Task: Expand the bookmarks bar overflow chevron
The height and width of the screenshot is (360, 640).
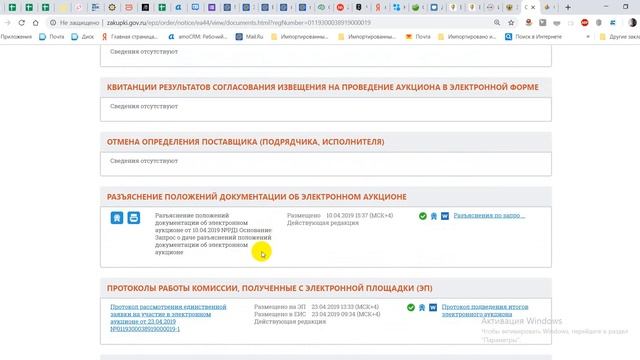Action: (x=588, y=37)
